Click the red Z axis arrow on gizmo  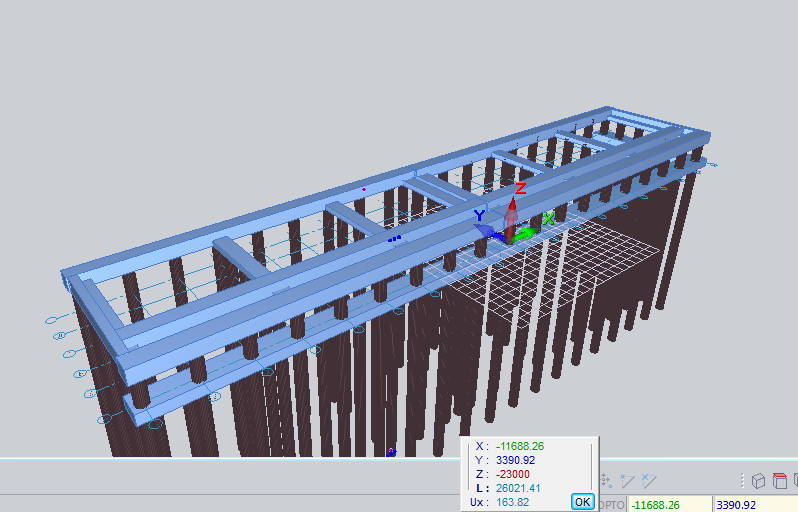(513, 204)
